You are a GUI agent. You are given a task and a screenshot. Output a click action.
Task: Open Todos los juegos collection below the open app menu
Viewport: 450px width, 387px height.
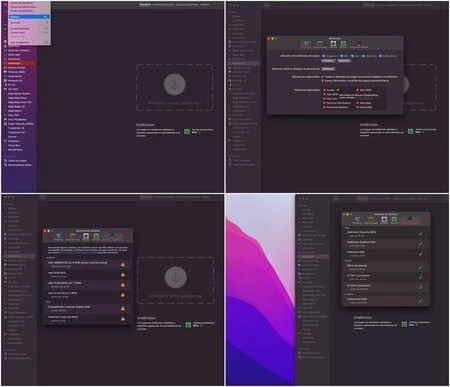(x=18, y=161)
